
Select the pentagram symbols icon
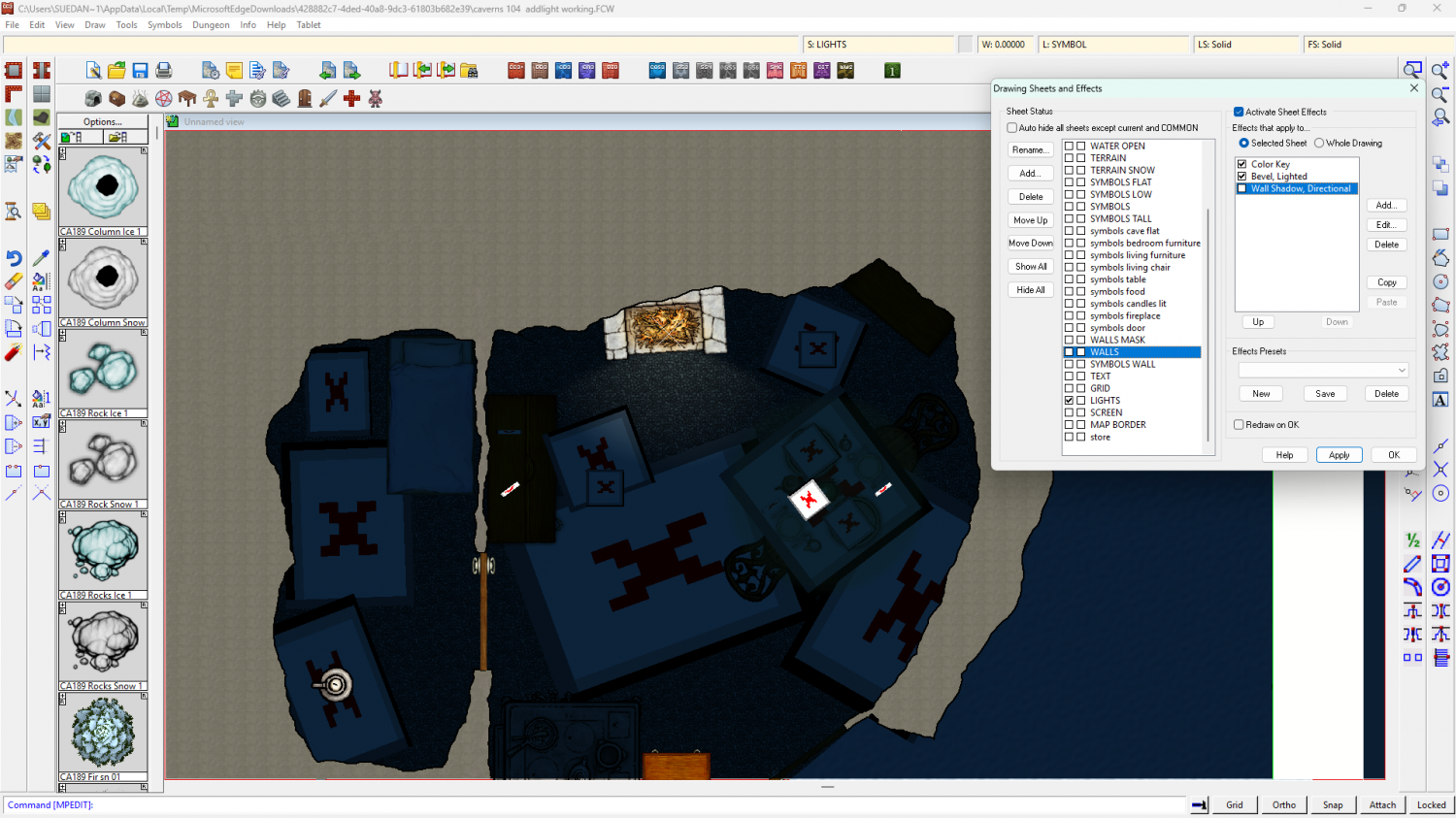164,99
